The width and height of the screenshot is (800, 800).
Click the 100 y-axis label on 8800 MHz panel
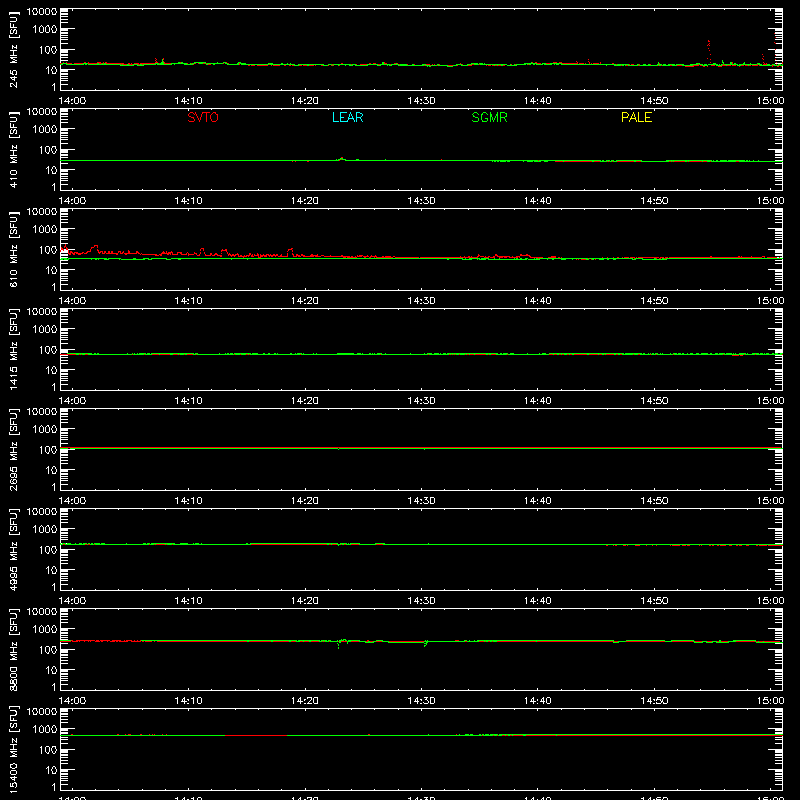[48, 650]
